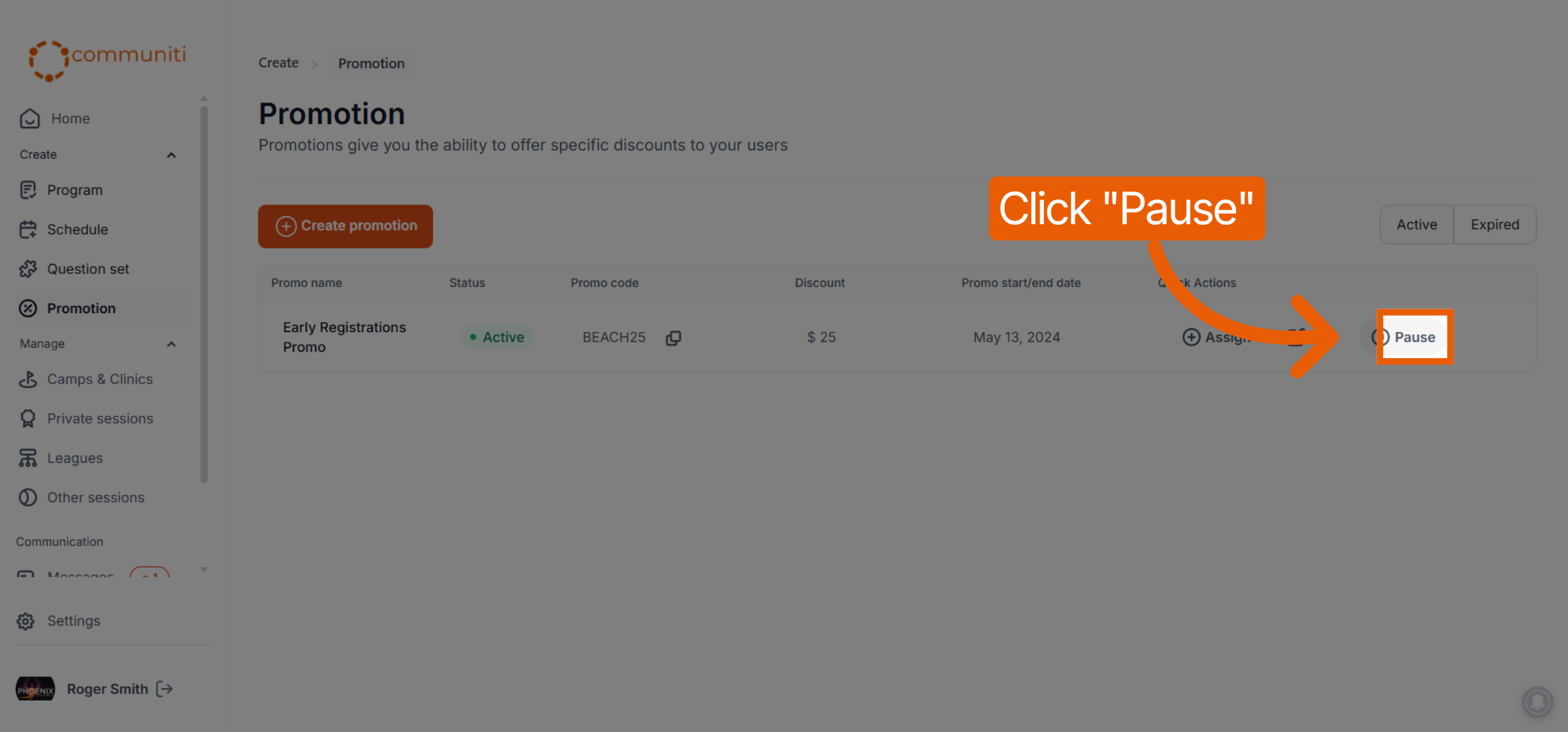Image resolution: width=1568 pixels, height=732 pixels.
Task: Open the chat support bubble icon
Action: (1538, 702)
